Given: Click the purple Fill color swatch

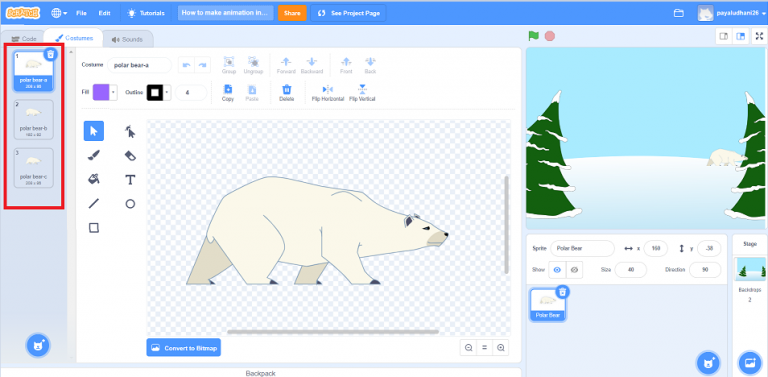Looking at the screenshot, I should pos(101,92).
